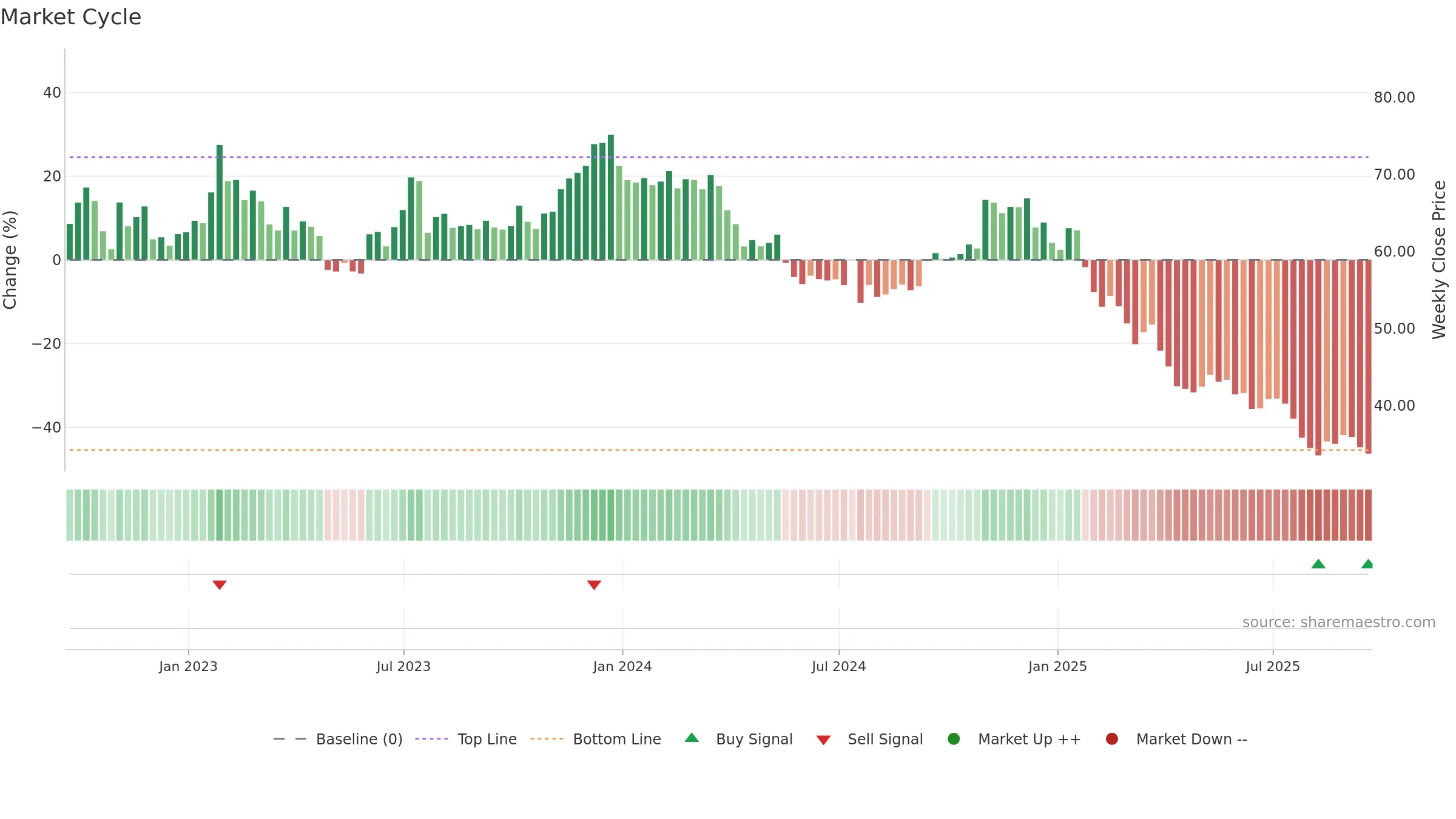Click the 40 tick on left axis
This screenshot has height=819, width=1456.
point(52,93)
